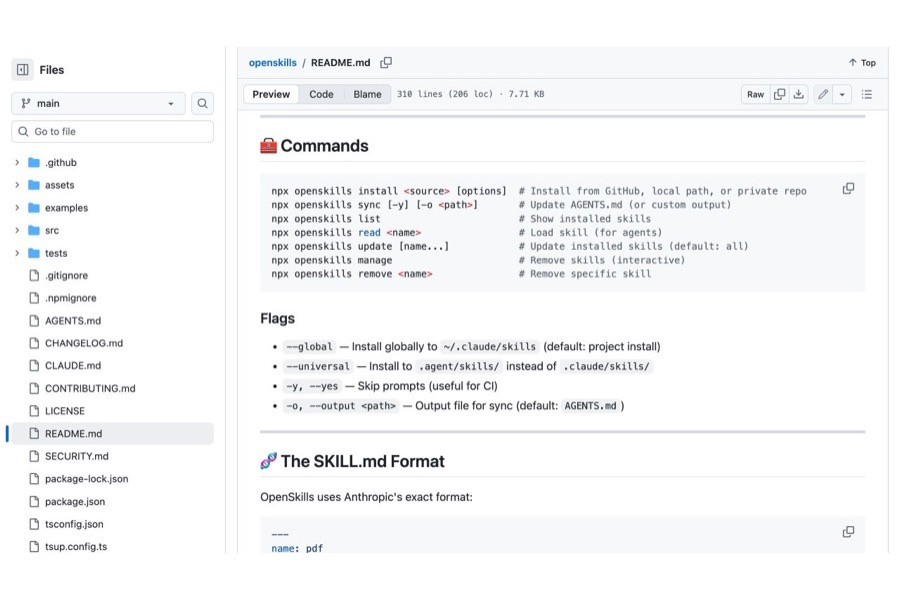Open the CONTRIBUTING.md file

pos(90,389)
